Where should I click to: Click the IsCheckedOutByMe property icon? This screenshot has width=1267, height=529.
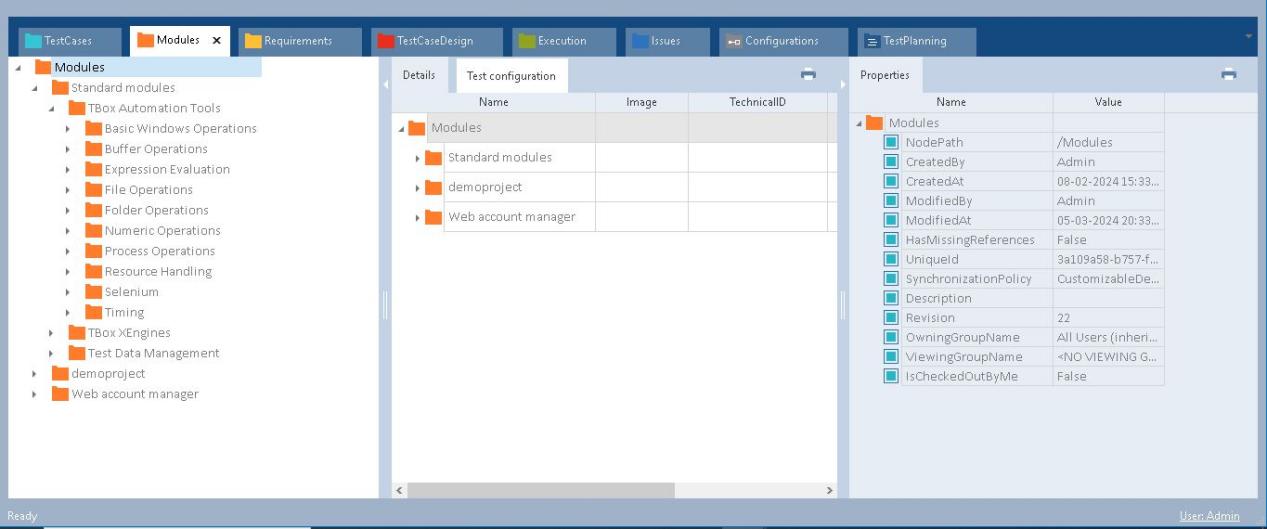(891, 376)
